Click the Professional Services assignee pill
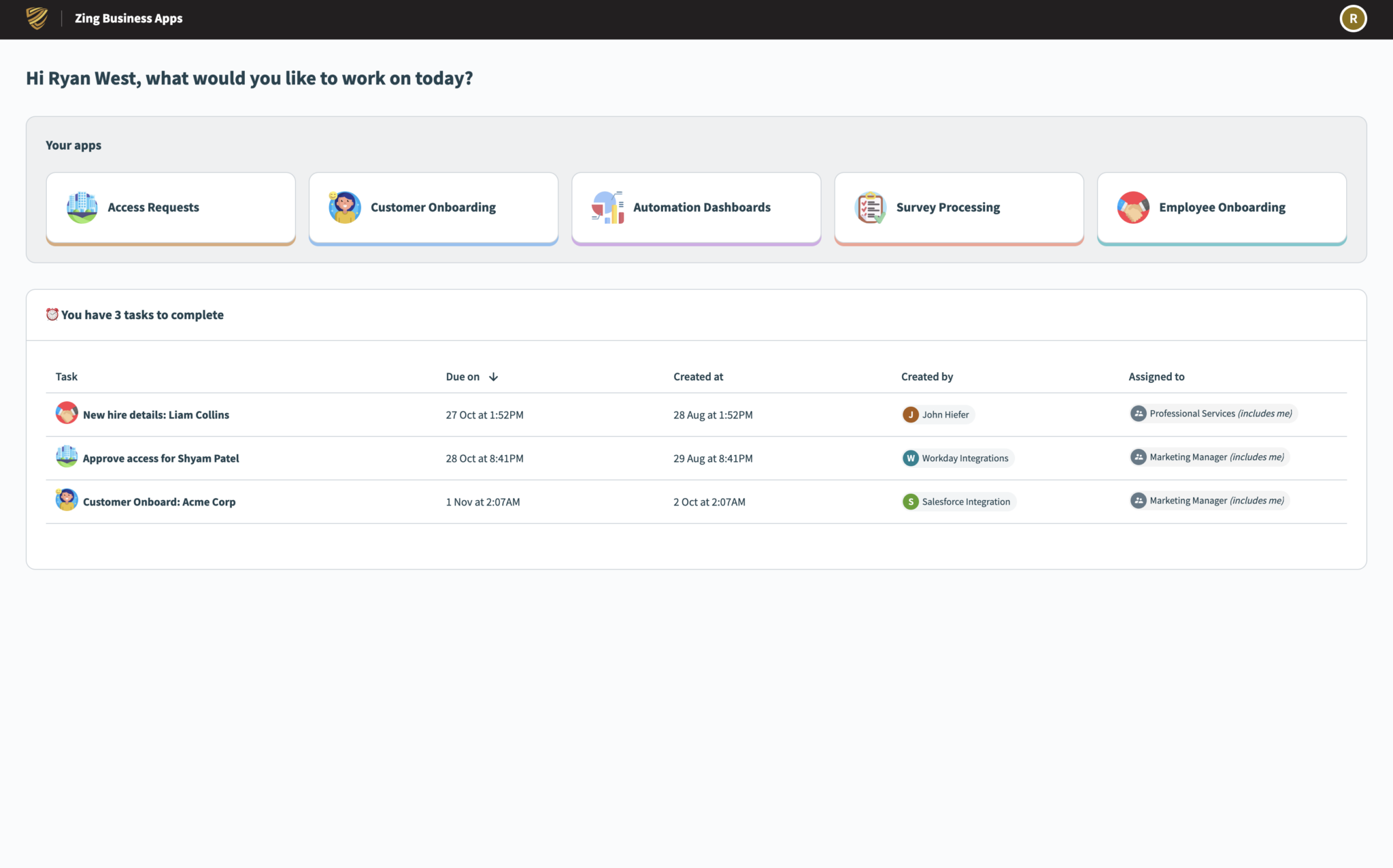The width and height of the screenshot is (1393, 868). click(x=1212, y=413)
